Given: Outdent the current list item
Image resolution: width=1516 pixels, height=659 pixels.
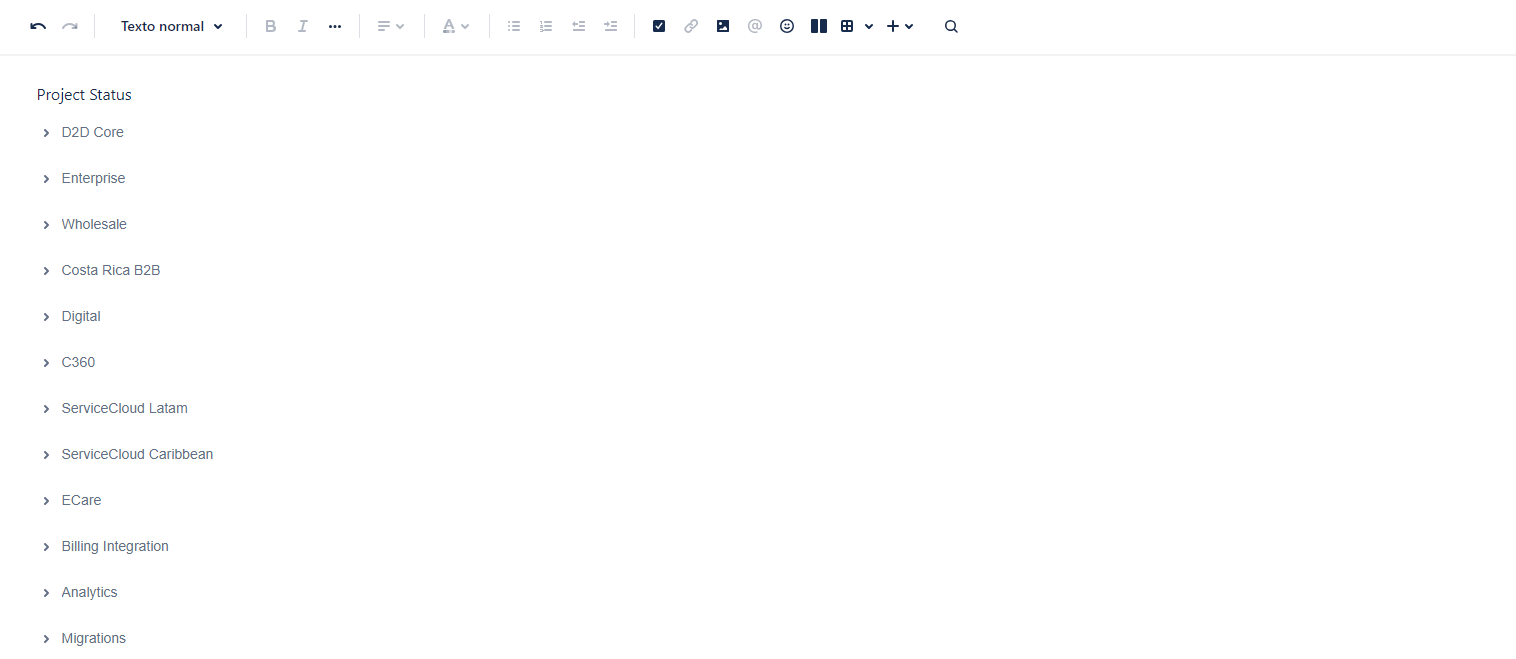Looking at the screenshot, I should pyautogui.click(x=578, y=26).
